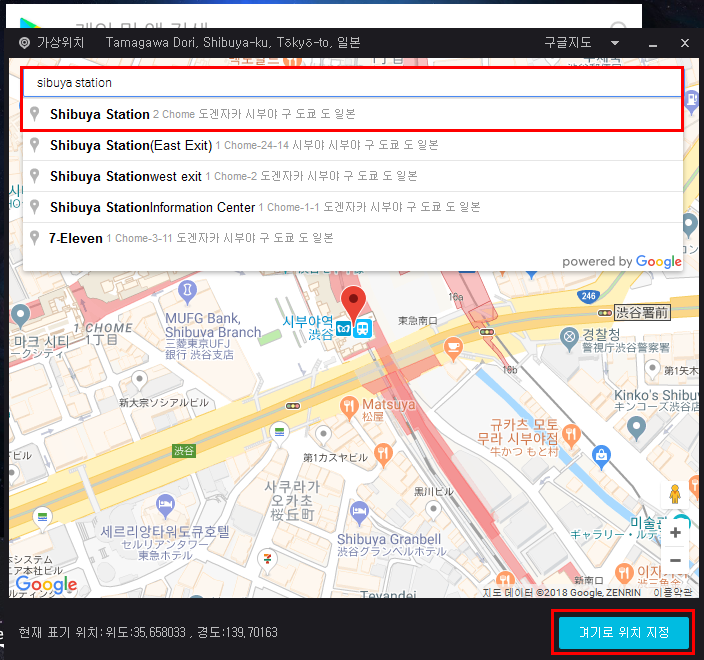
Task: Open the 이용약관 terms link
Action: click(672, 593)
